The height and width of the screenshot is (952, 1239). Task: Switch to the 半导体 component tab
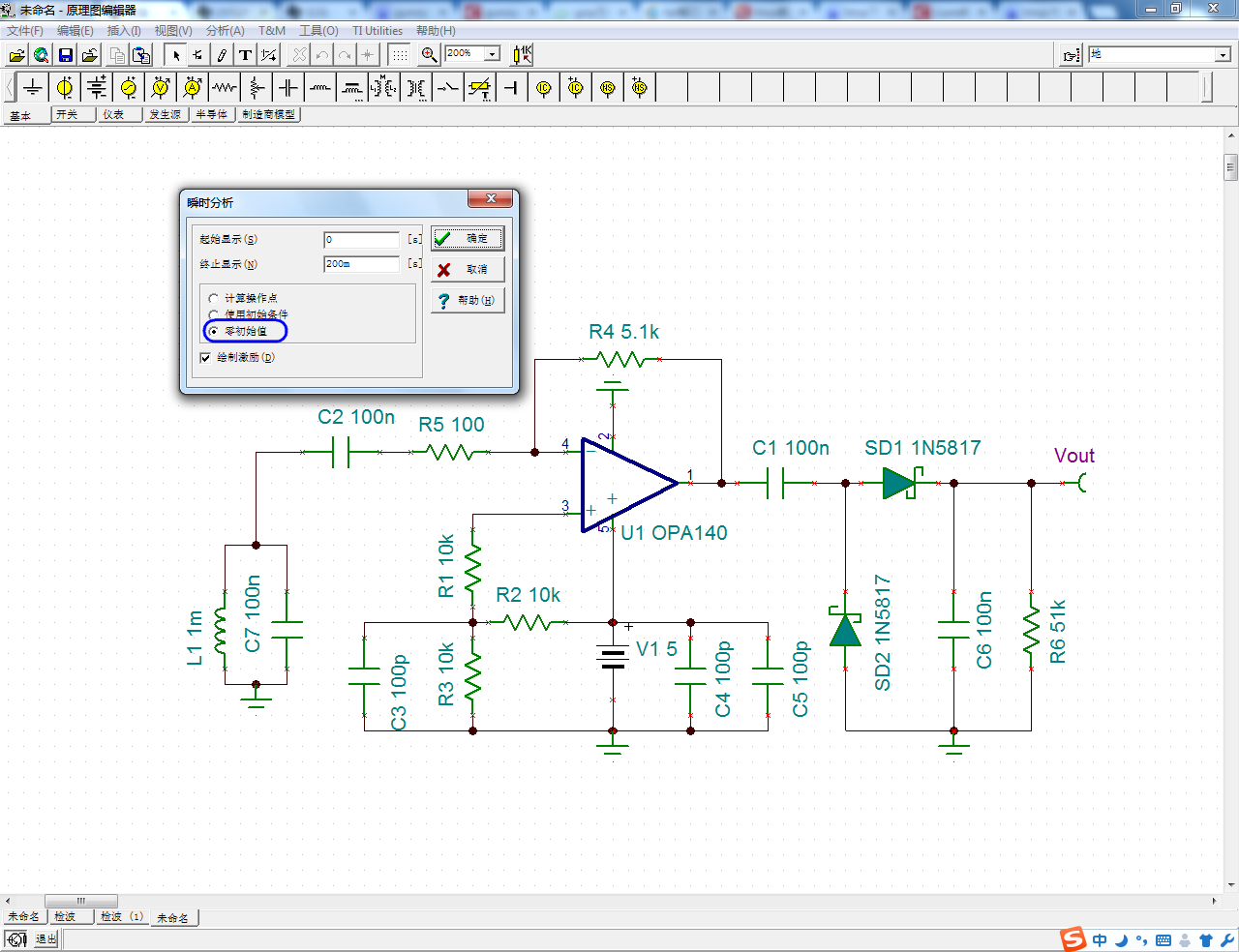click(x=212, y=114)
